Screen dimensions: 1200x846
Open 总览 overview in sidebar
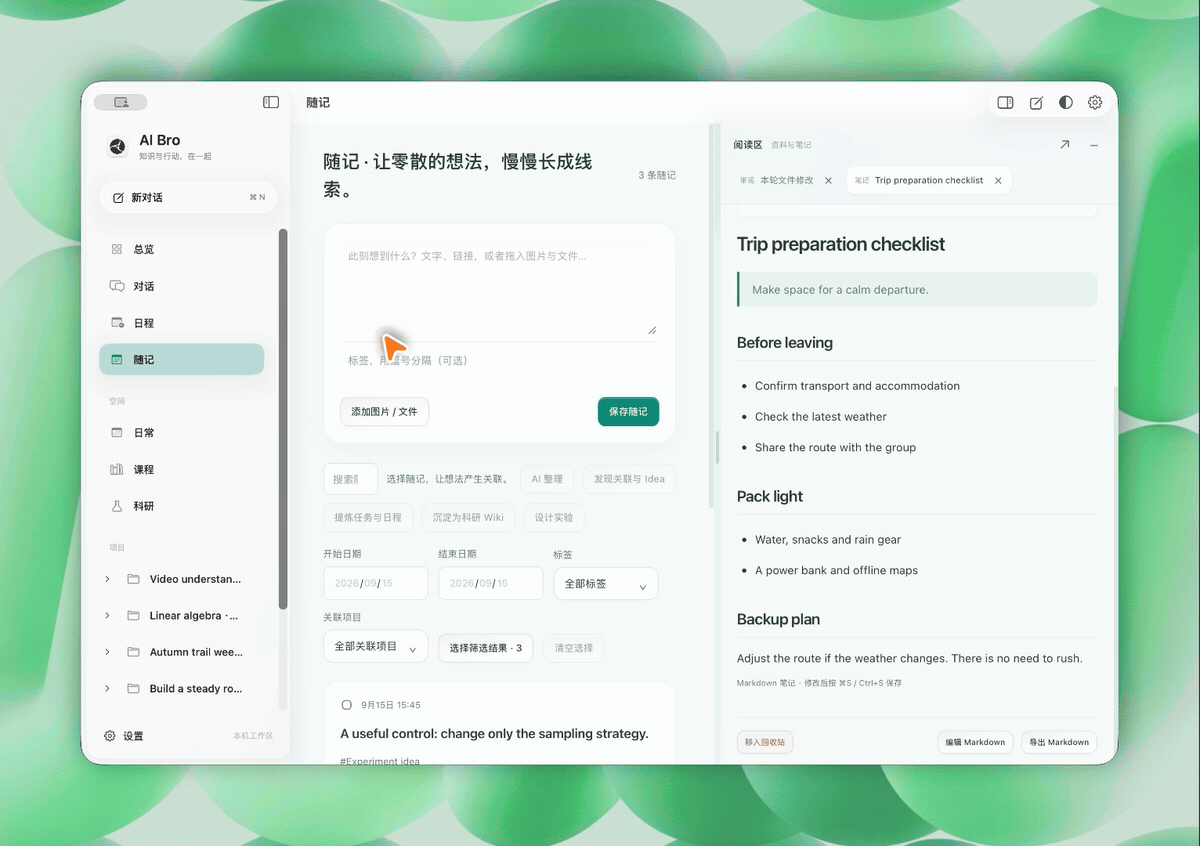[182, 249]
